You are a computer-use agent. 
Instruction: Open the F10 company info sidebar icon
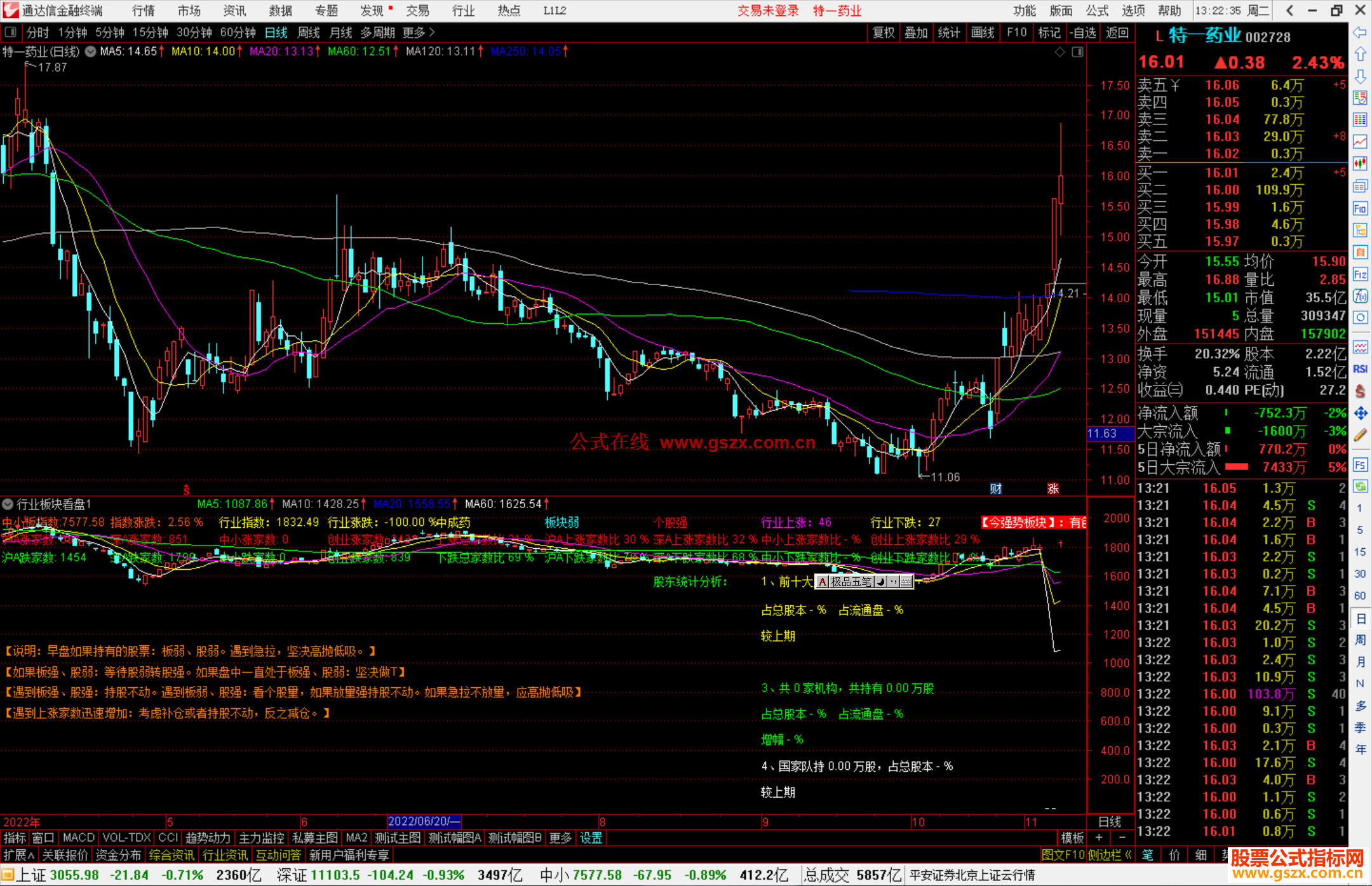1360,208
